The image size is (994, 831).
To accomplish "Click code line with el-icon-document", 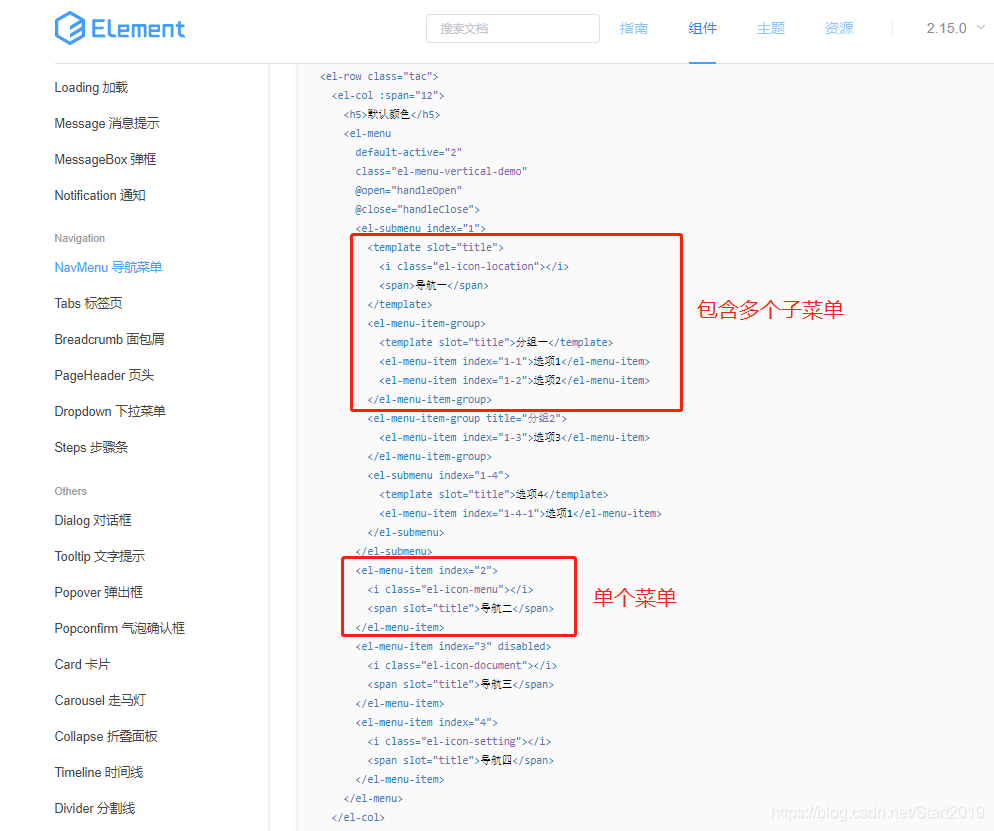I will [462, 666].
